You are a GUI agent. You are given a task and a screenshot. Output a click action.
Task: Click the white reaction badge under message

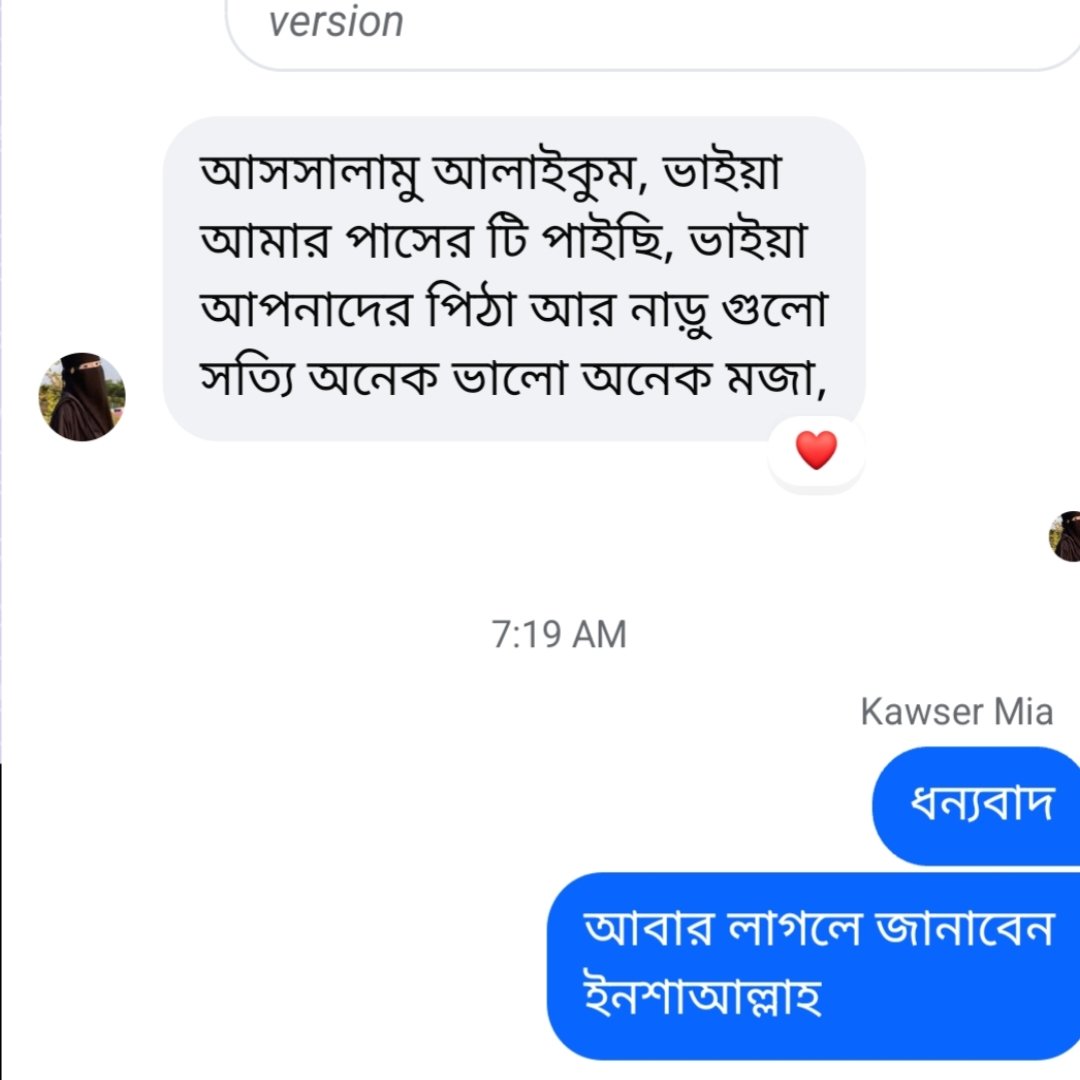[x=816, y=453]
